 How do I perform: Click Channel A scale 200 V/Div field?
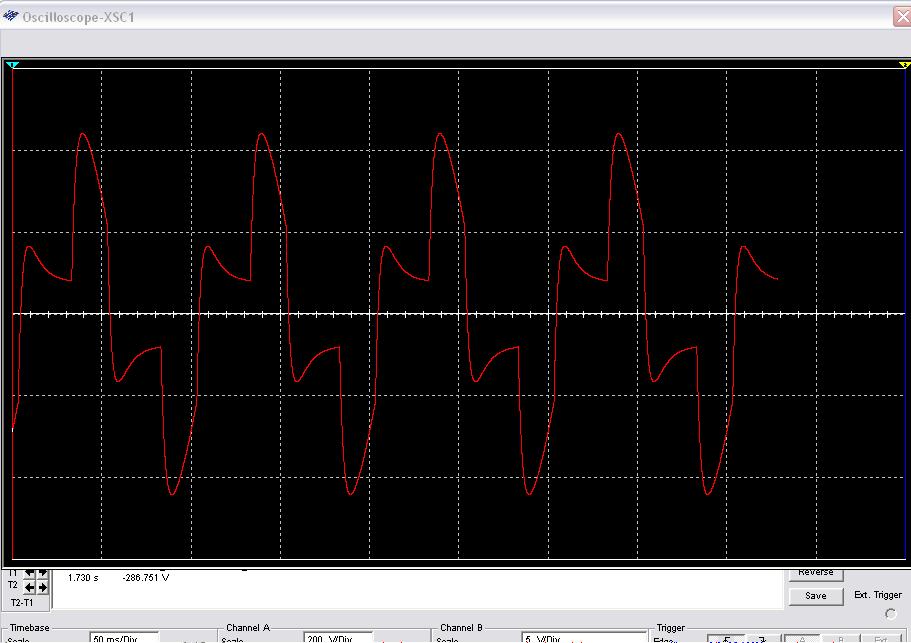[337, 638]
